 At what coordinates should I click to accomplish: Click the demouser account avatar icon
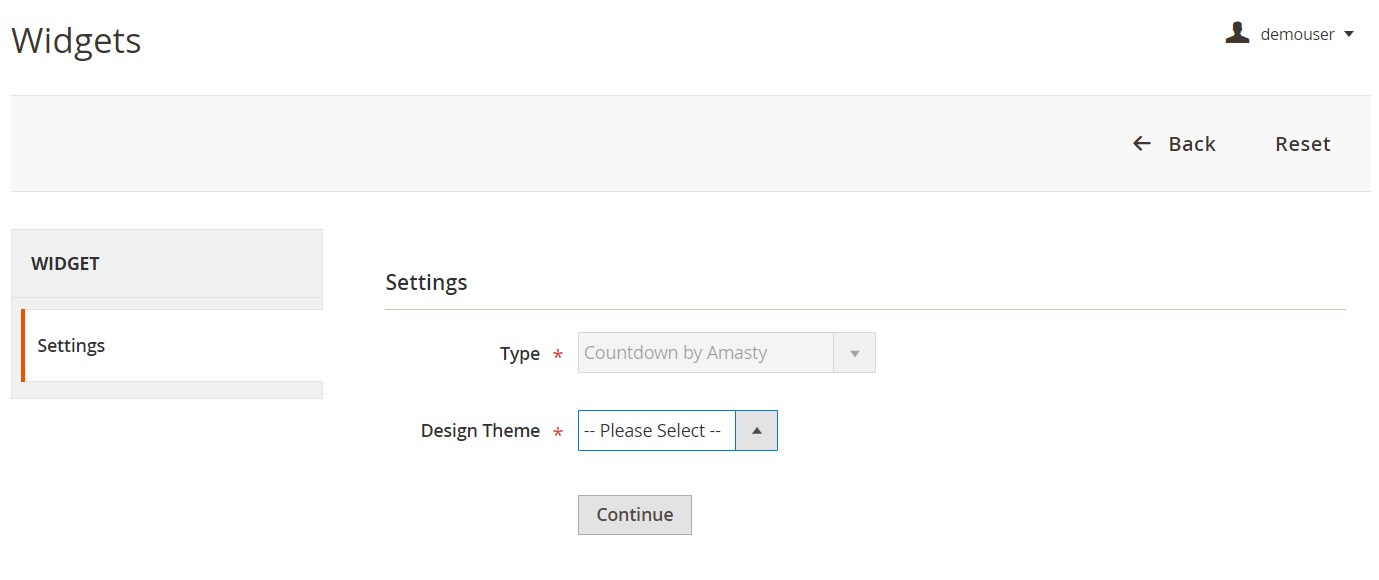1237,34
